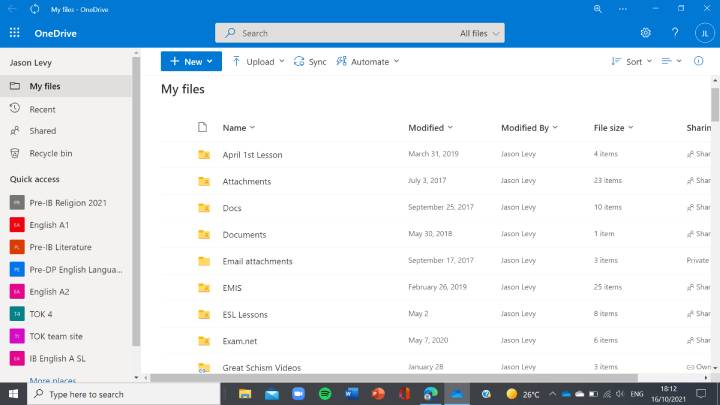Click the EMIS folder icon
Image resolution: width=720 pixels, height=405 pixels.
point(204,288)
